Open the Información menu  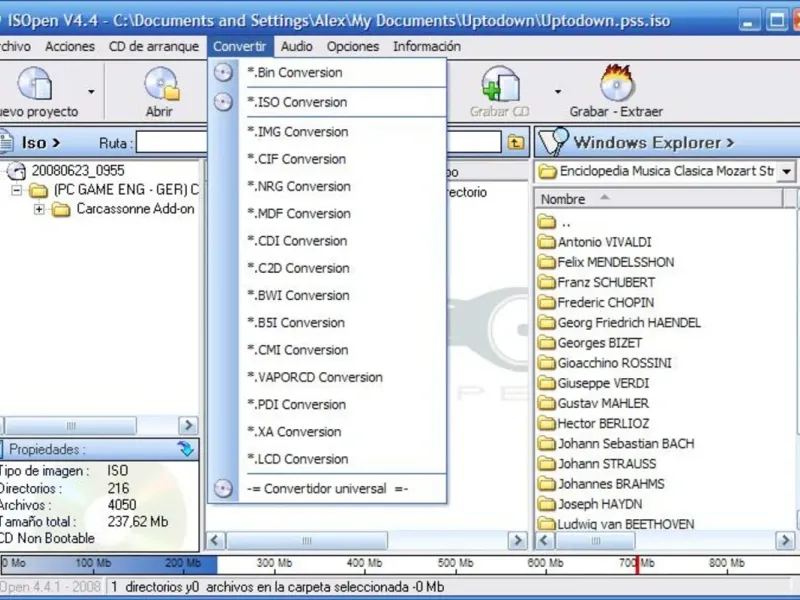(x=427, y=46)
